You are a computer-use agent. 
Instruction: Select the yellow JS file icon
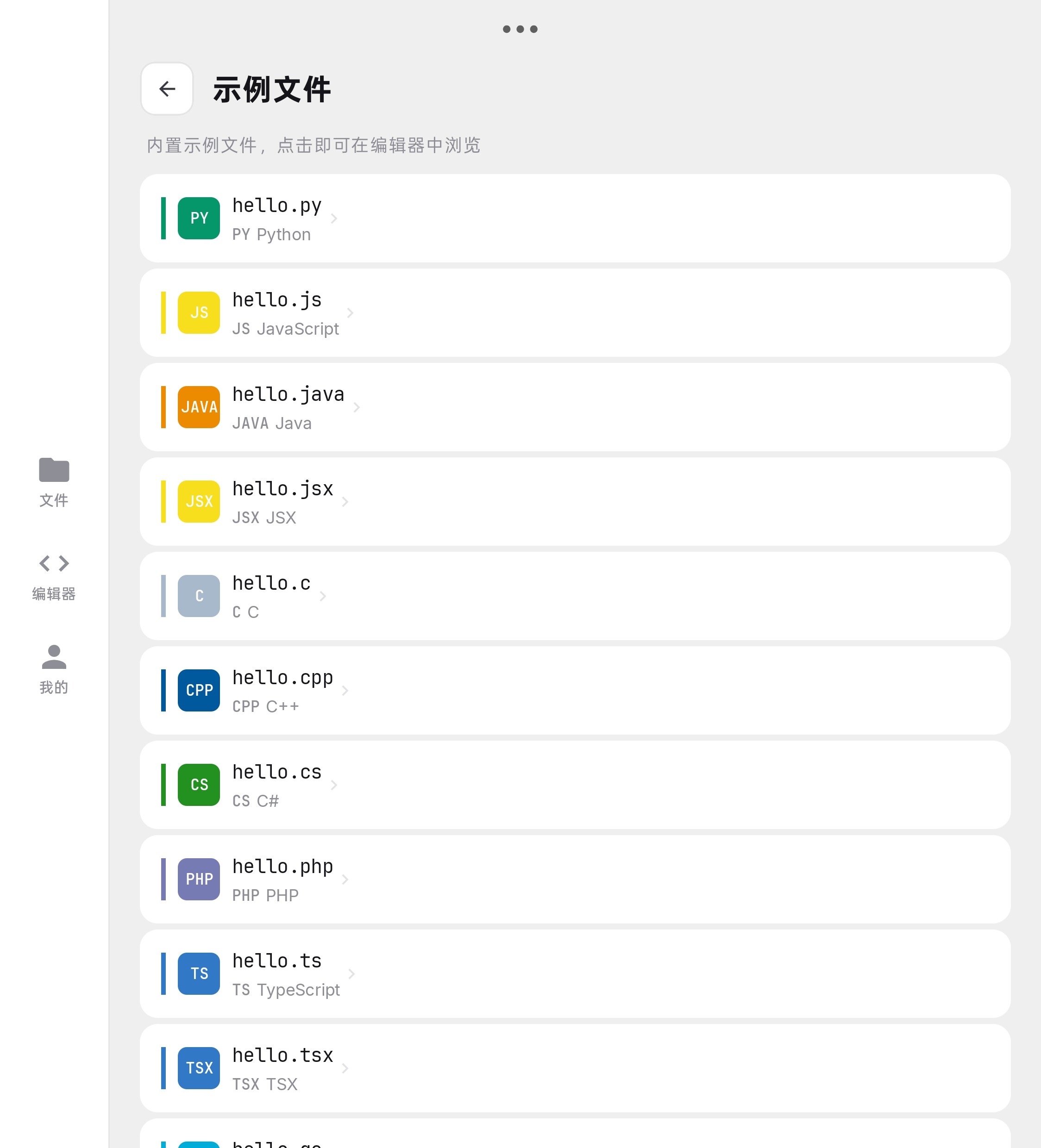(199, 312)
